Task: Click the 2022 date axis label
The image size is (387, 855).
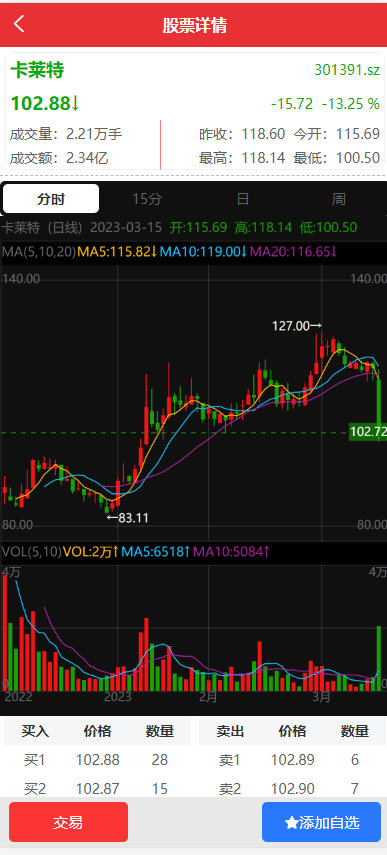Action: point(18,697)
